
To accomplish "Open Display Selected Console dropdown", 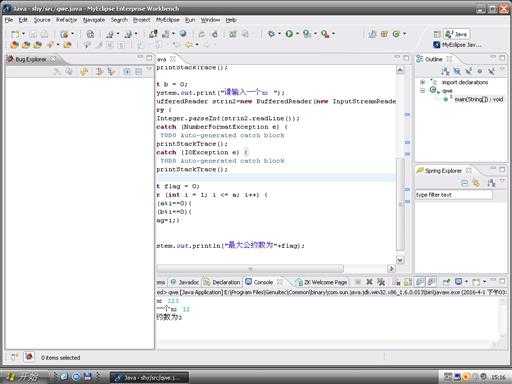I will click(x=466, y=282).
